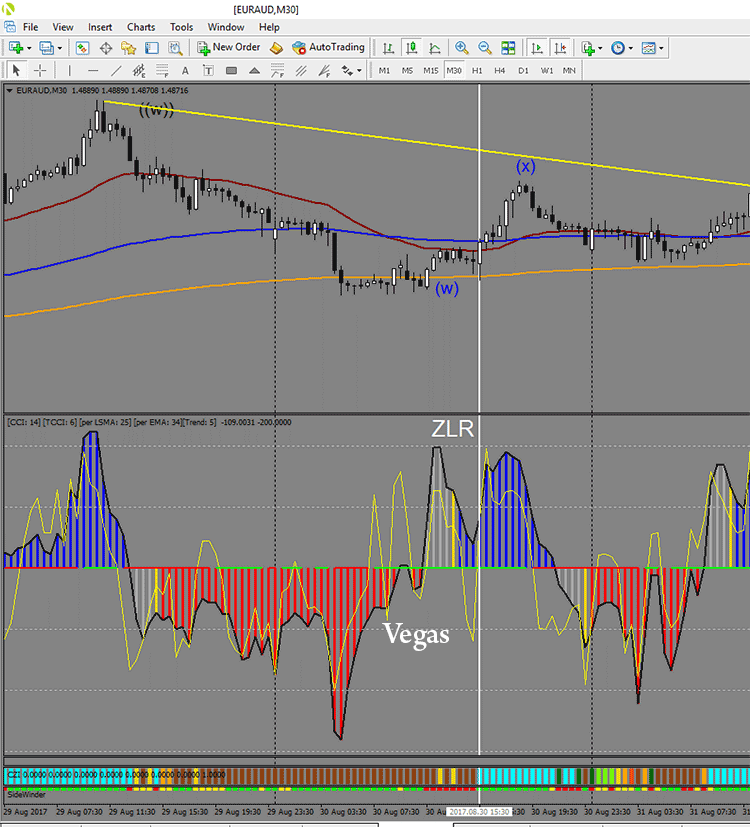Screen dimensions: 750x827
Task: Switch timeframe to M1
Action: click(384, 70)
